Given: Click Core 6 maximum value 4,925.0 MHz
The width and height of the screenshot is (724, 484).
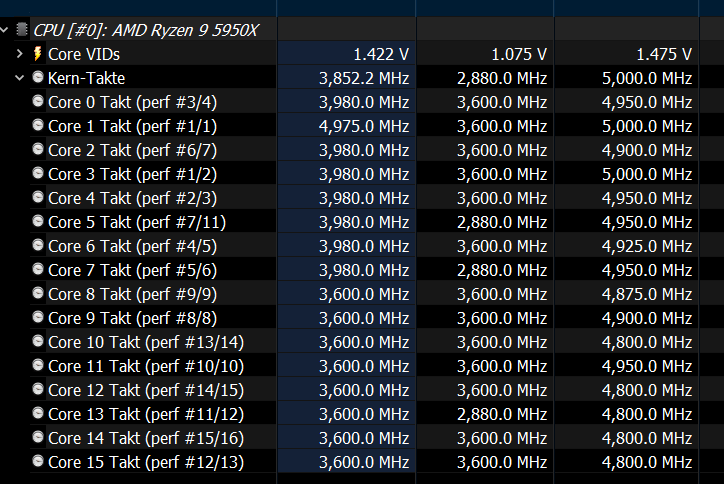Looking at the screenshot, I should click(x=647, y=246).
